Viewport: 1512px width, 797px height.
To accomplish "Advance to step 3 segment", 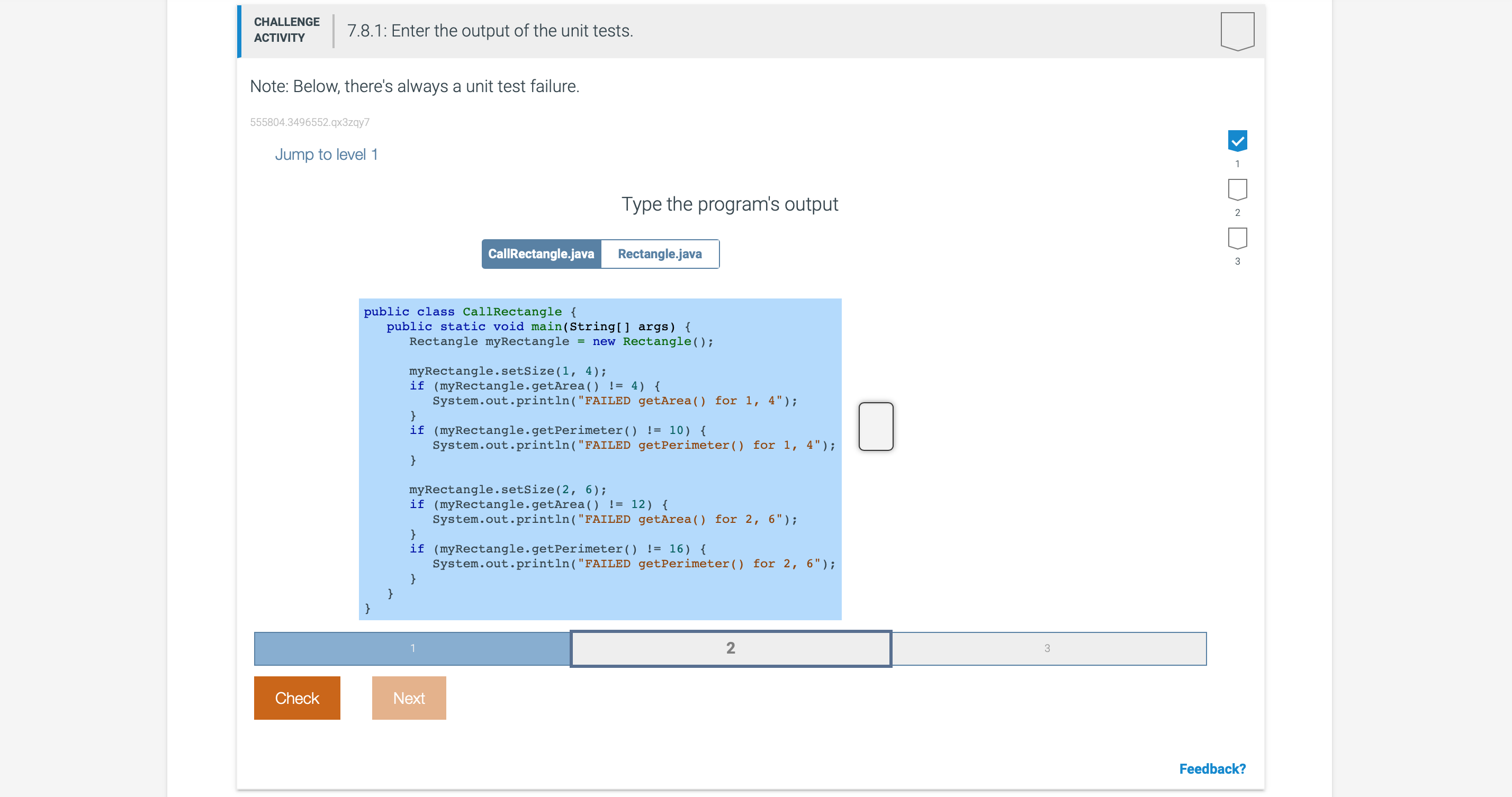I will point(1048,648).
